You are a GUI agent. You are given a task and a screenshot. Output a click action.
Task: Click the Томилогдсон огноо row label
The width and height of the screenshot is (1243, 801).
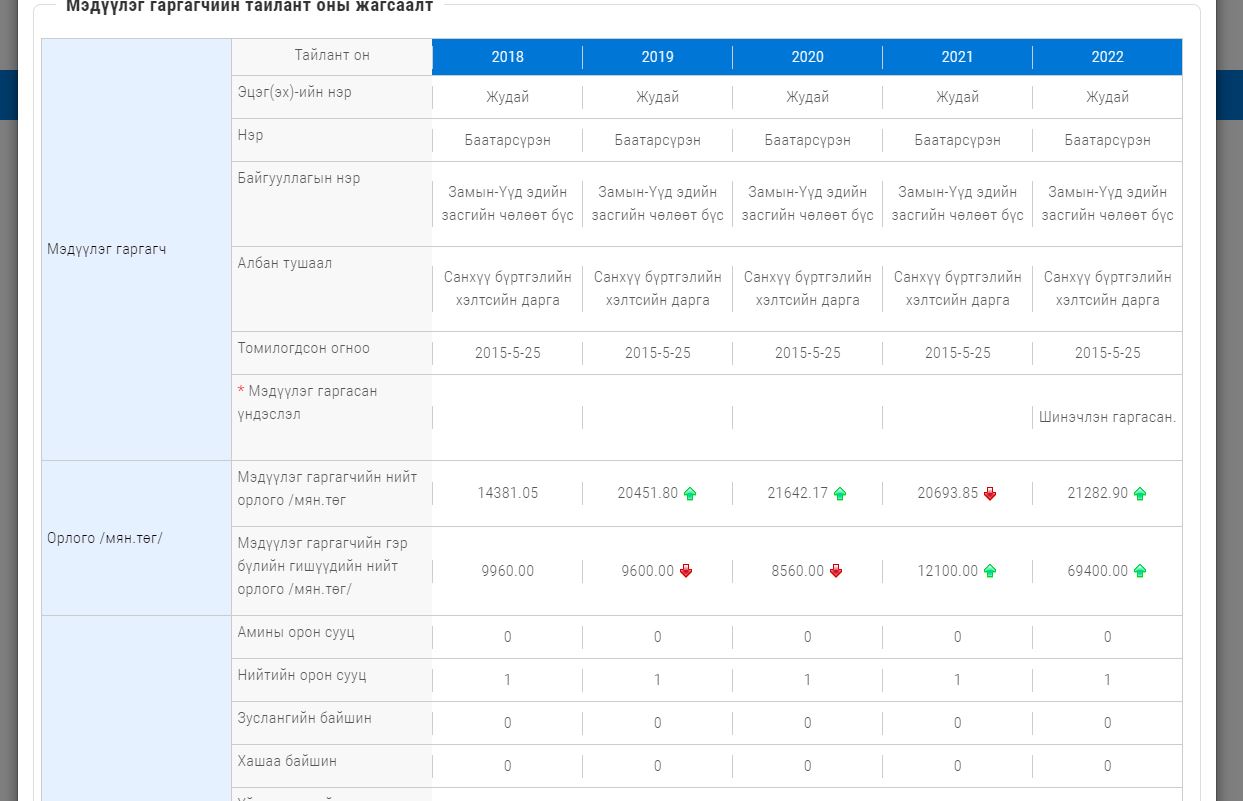[x=303, y=348]
